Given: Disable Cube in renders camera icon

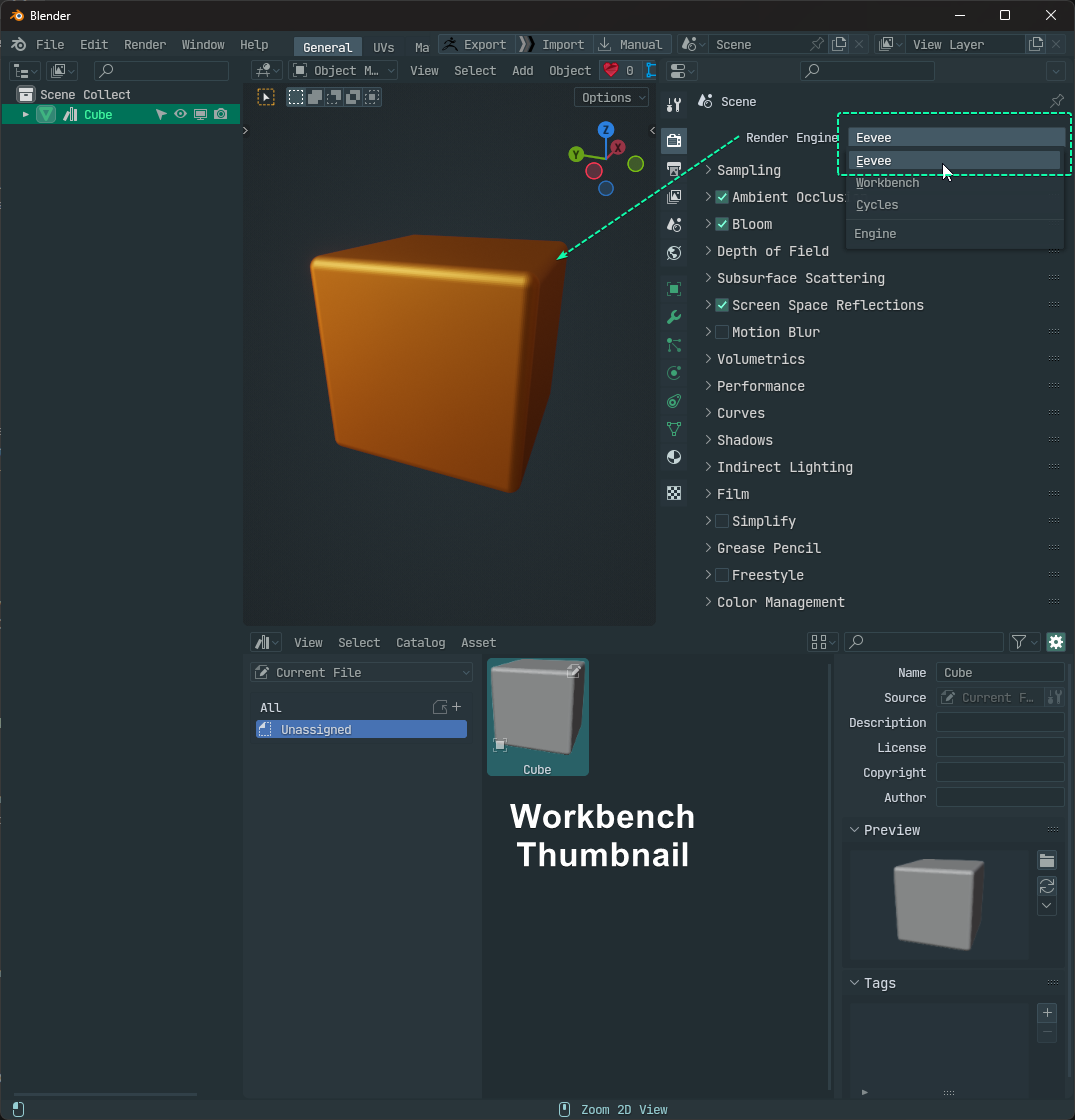Looking at the screenshot, I should pyautogui.click(x=221, y=114).
